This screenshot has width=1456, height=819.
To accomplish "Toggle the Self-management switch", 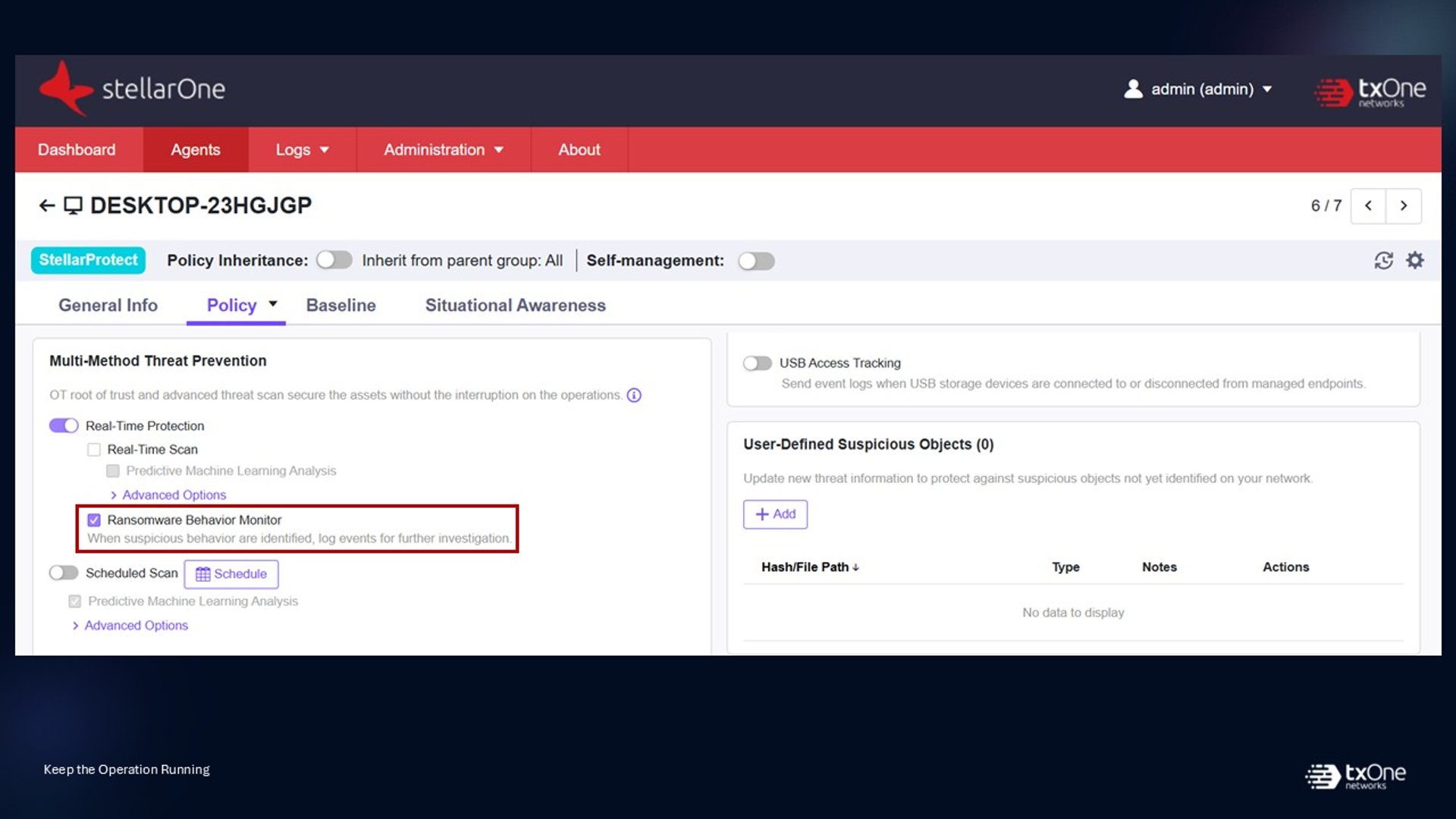I will pos(756,261).
